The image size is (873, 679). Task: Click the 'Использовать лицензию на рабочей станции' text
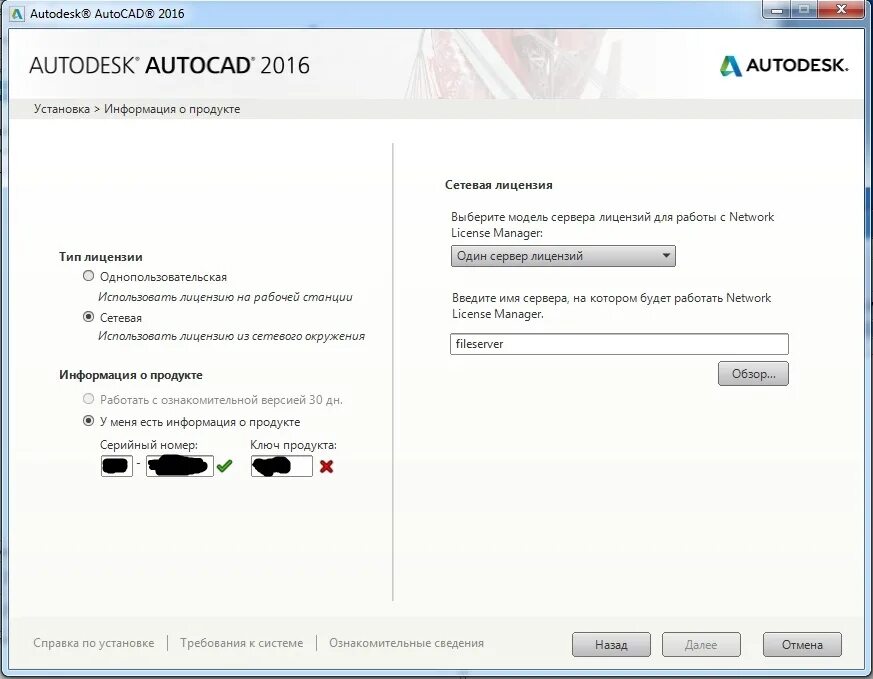tap(225, 297)
